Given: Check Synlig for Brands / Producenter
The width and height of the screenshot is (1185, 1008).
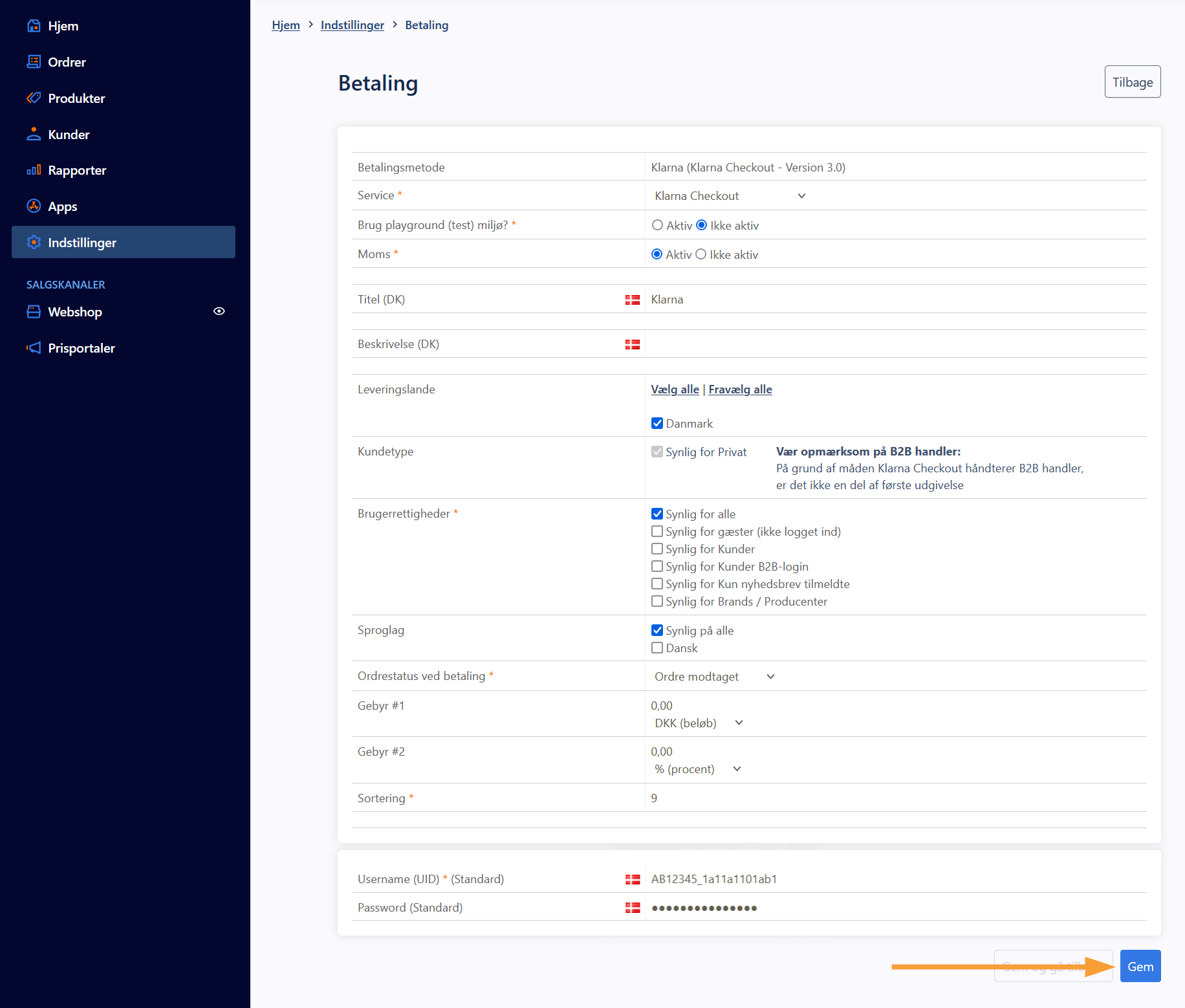Looking at the screenshot, I should tap(657, 601).
